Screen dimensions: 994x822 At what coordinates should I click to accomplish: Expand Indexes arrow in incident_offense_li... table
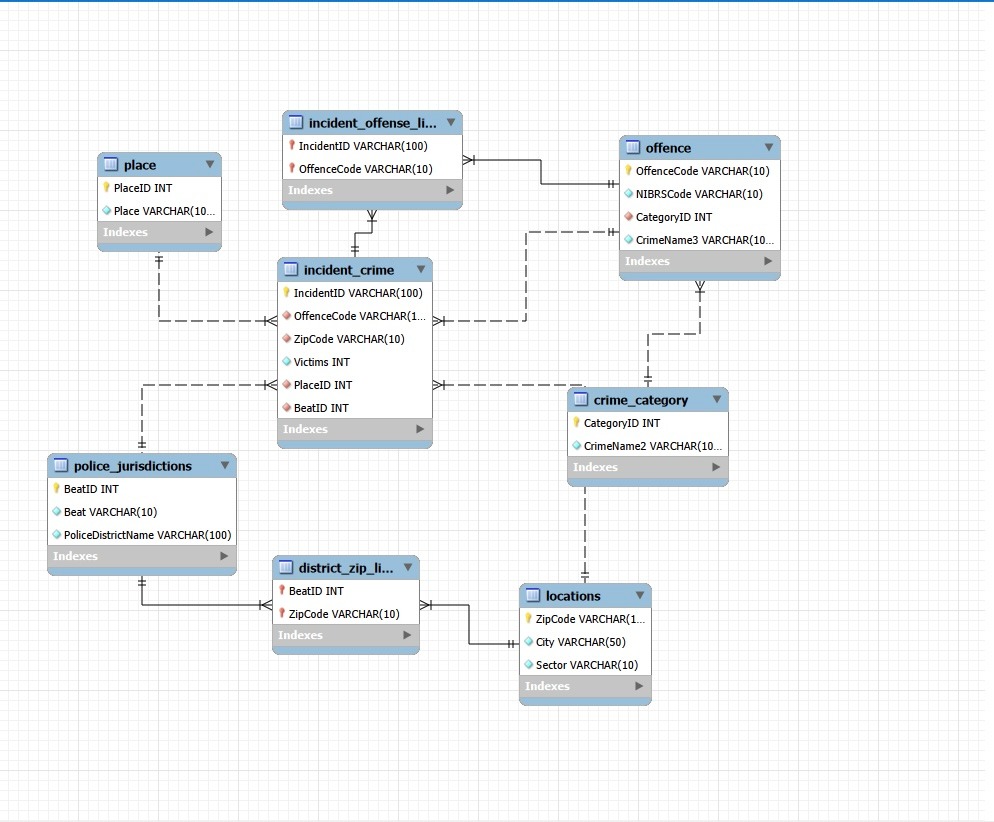(450, 189)
